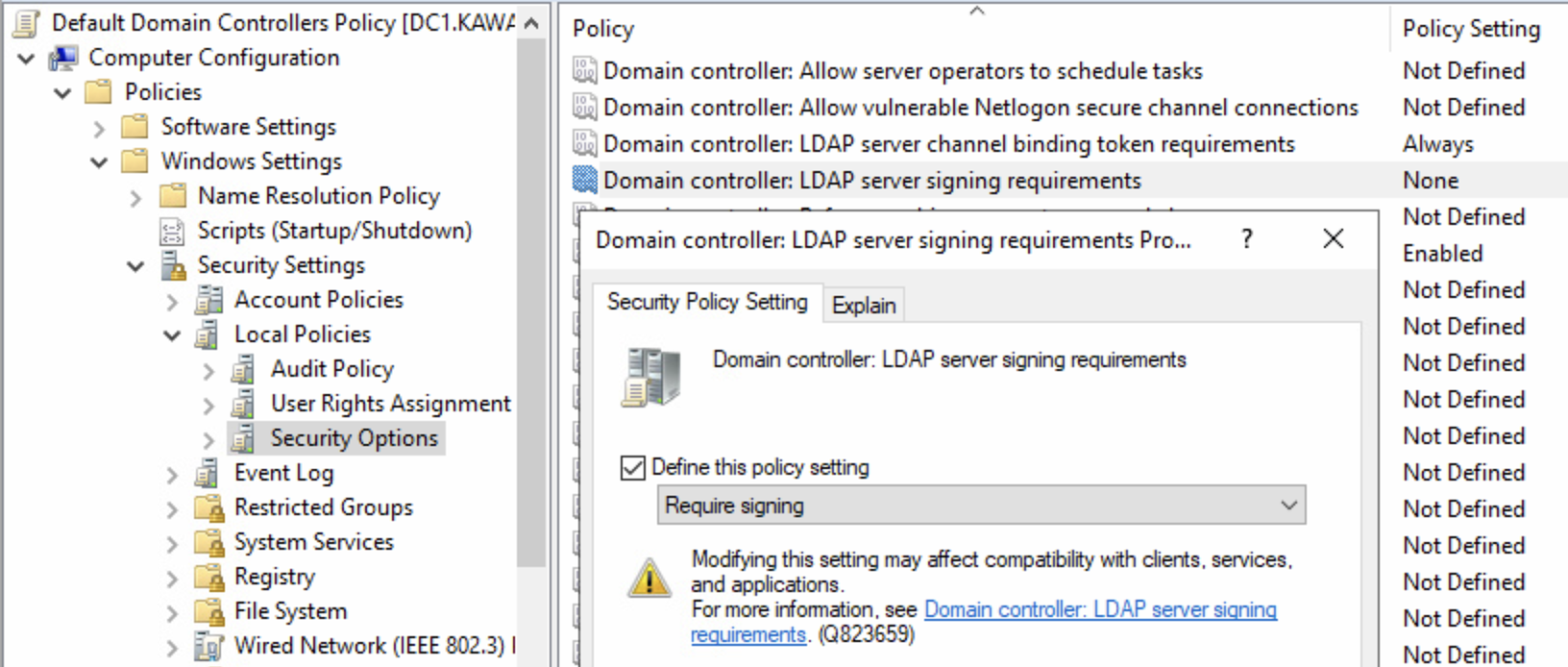Click the Audit Policy node icon
The height and width of the screenshot is (667, 1568).
pos(244,369)
